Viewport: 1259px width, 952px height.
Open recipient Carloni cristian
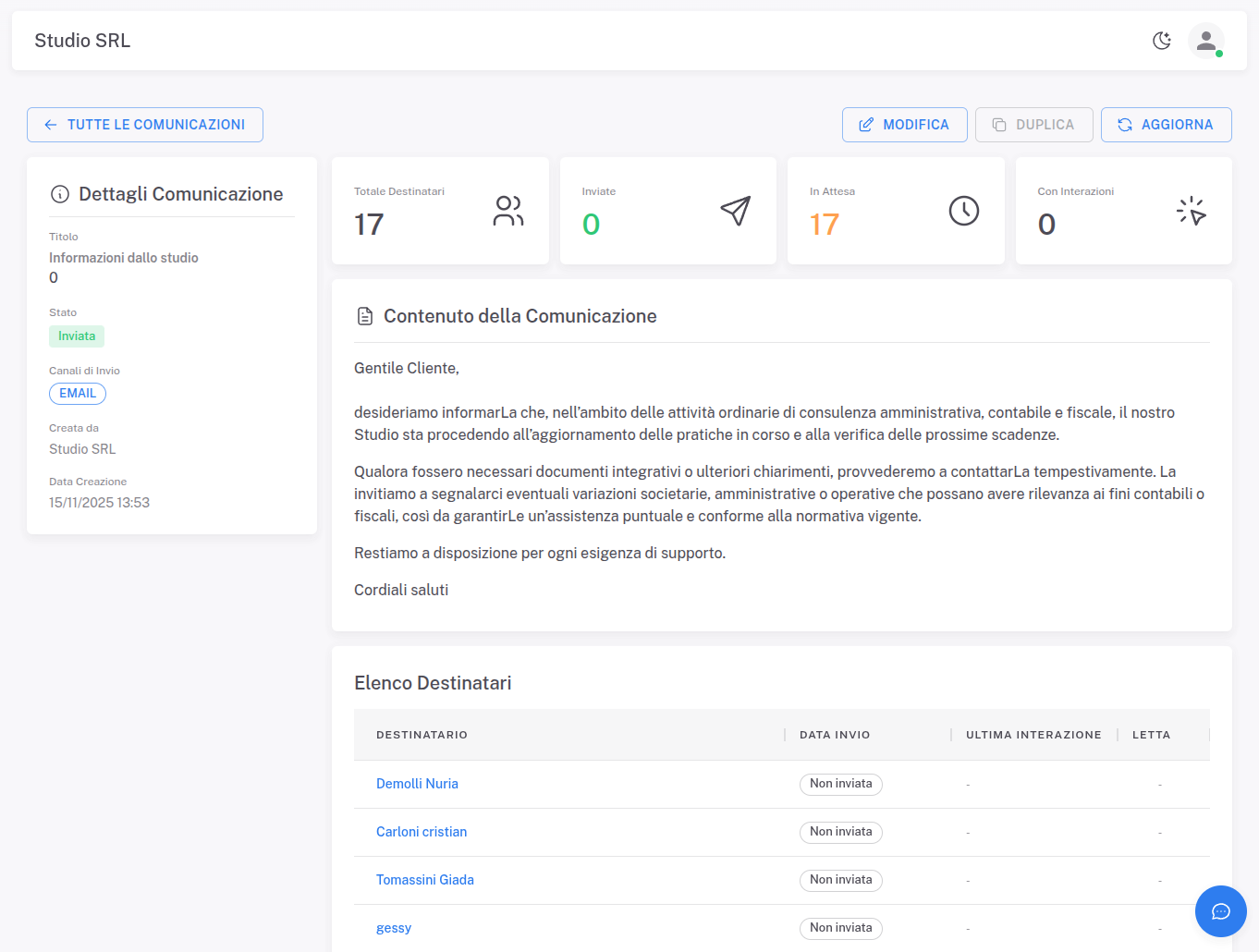click(422, 831)
